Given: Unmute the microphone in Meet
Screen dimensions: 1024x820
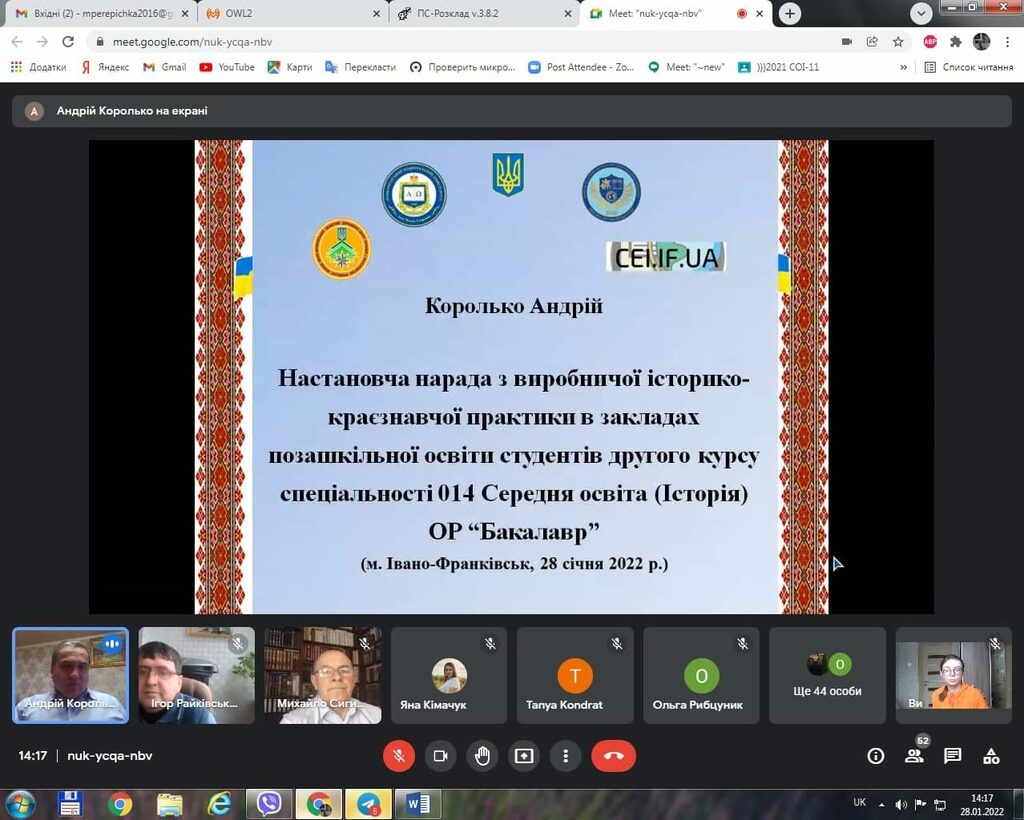Looking at the screenshot, I should (399, 756).
